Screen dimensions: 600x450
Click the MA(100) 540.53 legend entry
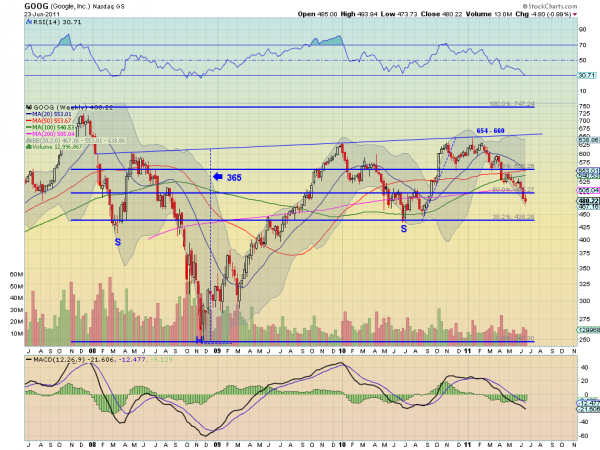[50, 127]
